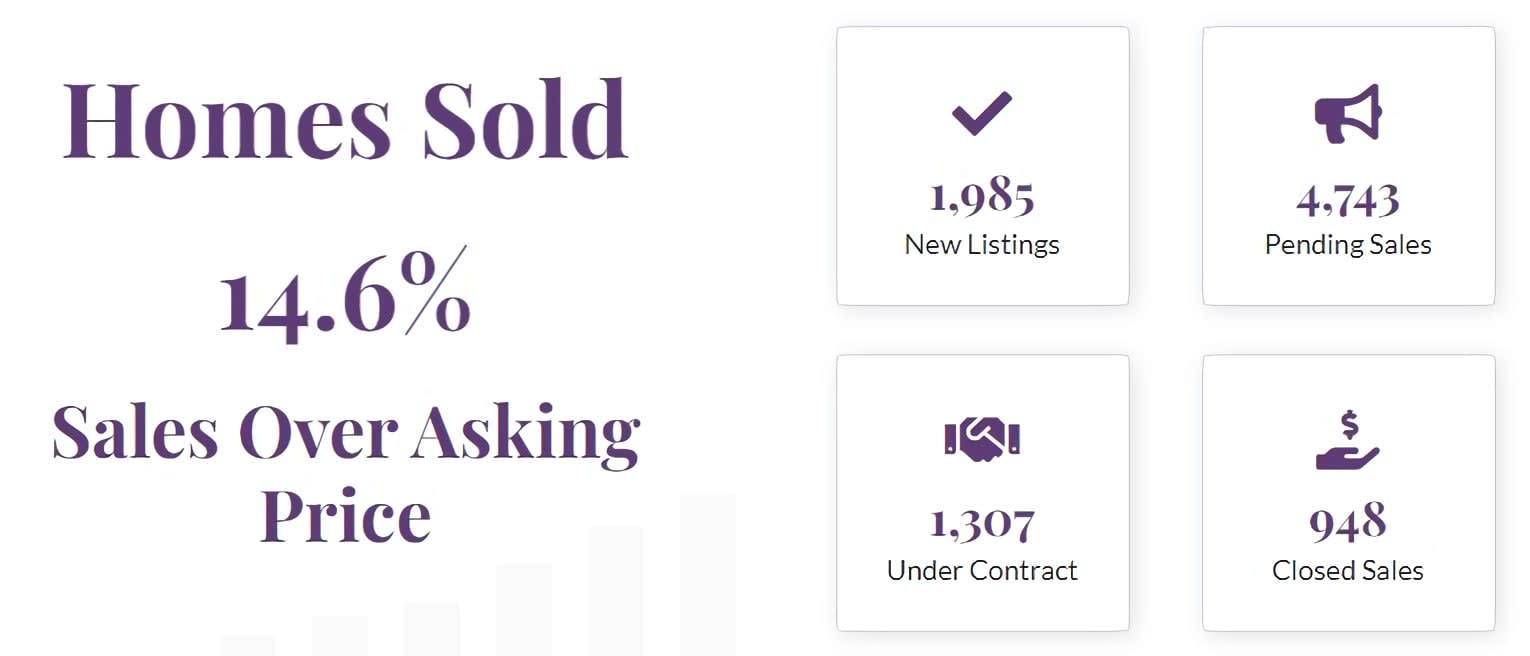The height and width of the screenshot is (656, 1530).
Task: Click the hand holding dollar icon
Action: pos(1348,442)
